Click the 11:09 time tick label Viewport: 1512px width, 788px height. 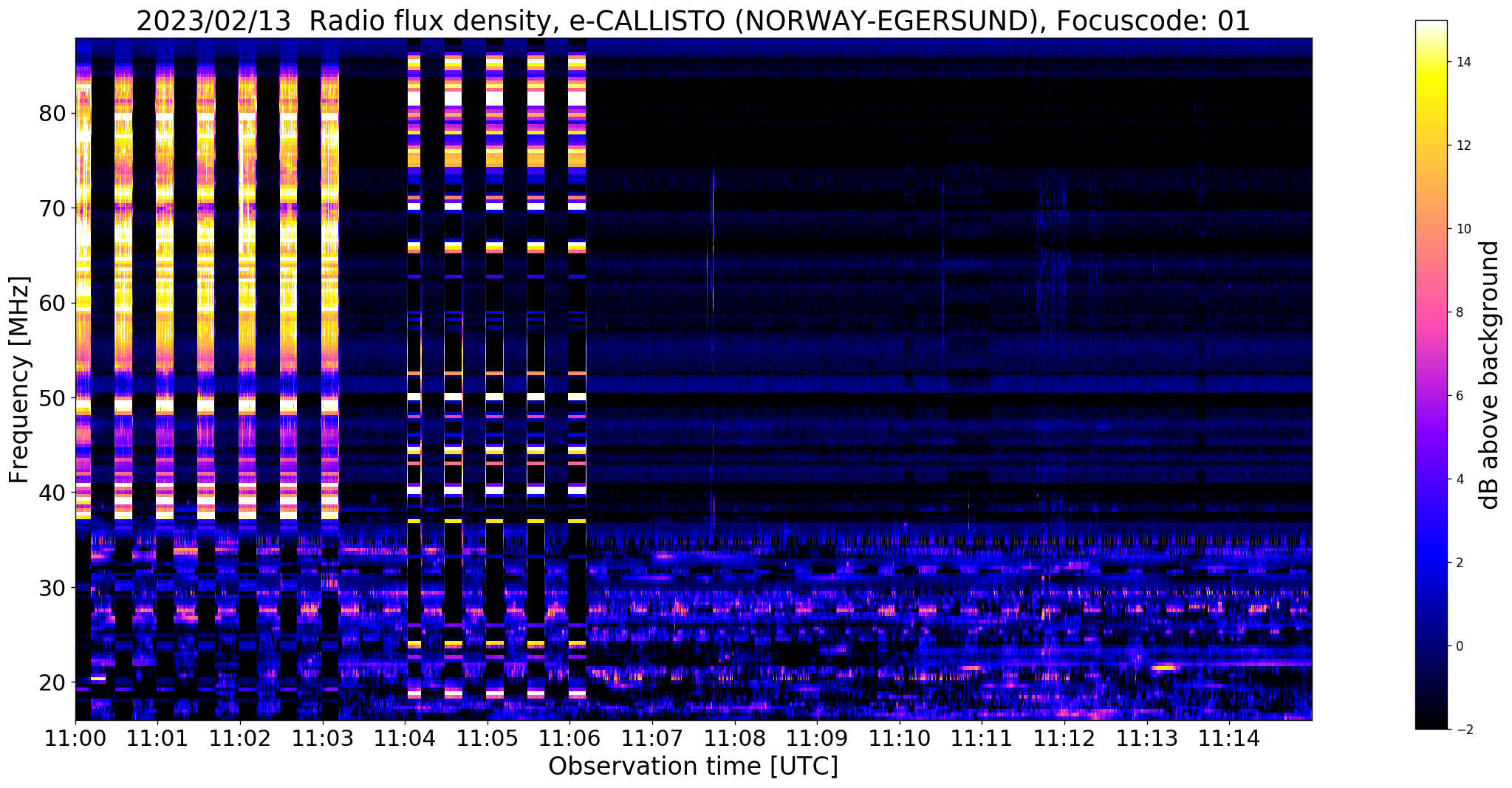(817, 739)
